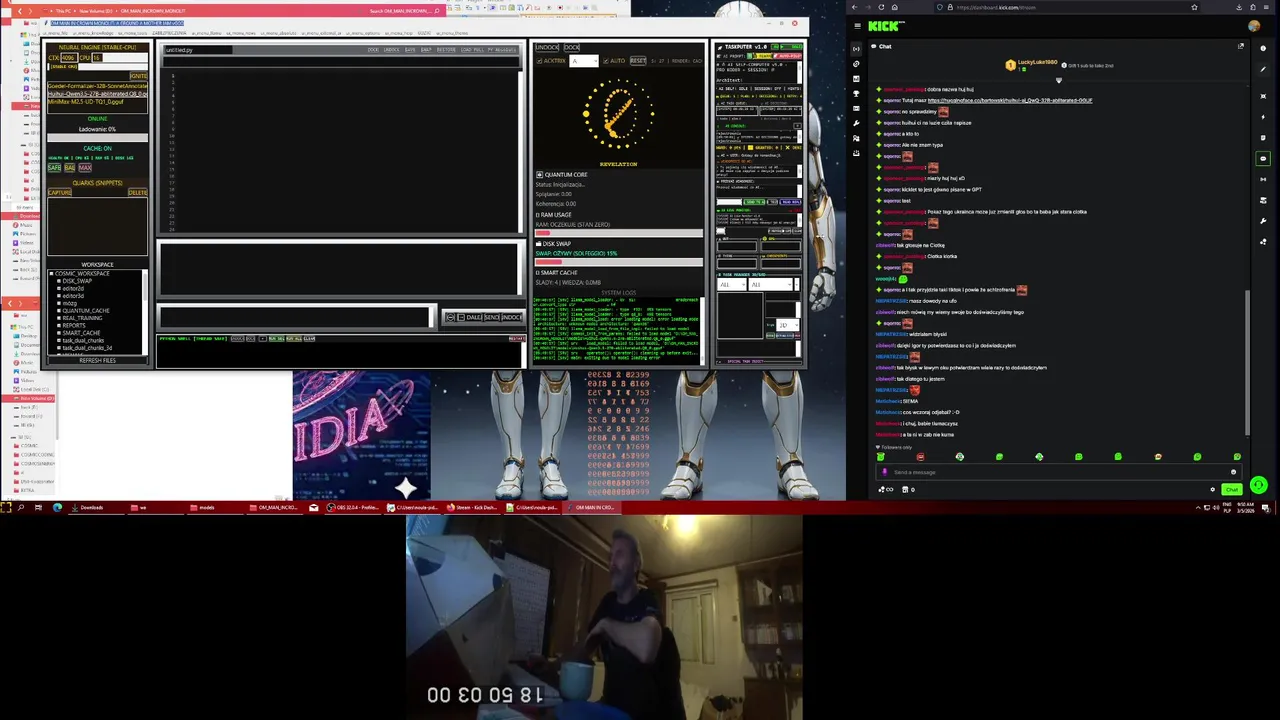Collapse the COSMIC_WORKSPACE tree root
1280x720 pixels.
click(51, 273)
